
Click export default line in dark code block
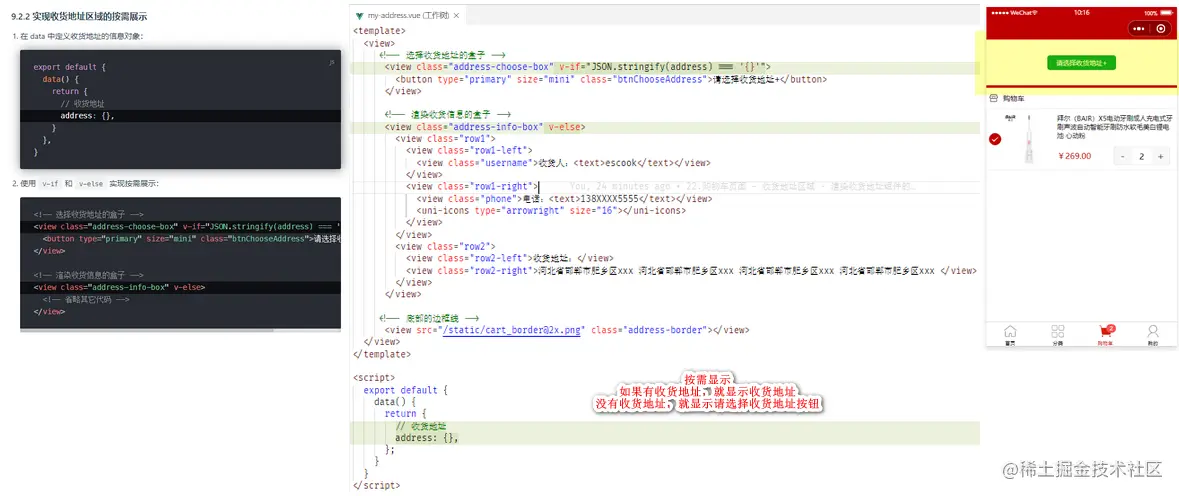[69, 67]
